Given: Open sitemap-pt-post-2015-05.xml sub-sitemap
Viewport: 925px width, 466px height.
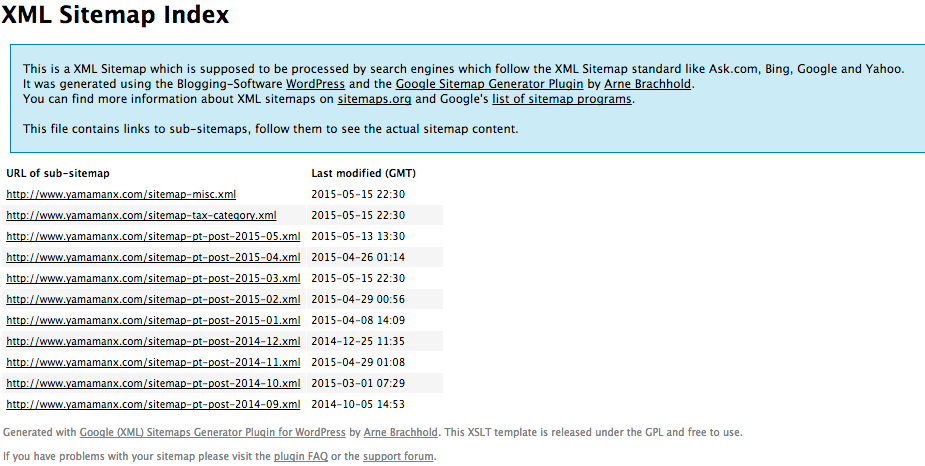Looking at the screenshot, I should point(153,237).
